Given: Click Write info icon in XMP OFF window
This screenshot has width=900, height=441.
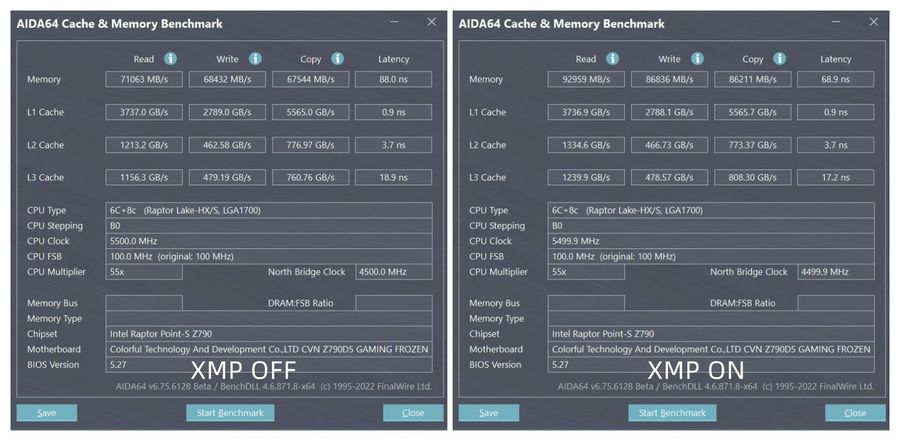Looking at the screenshot, I should (255, 59).
